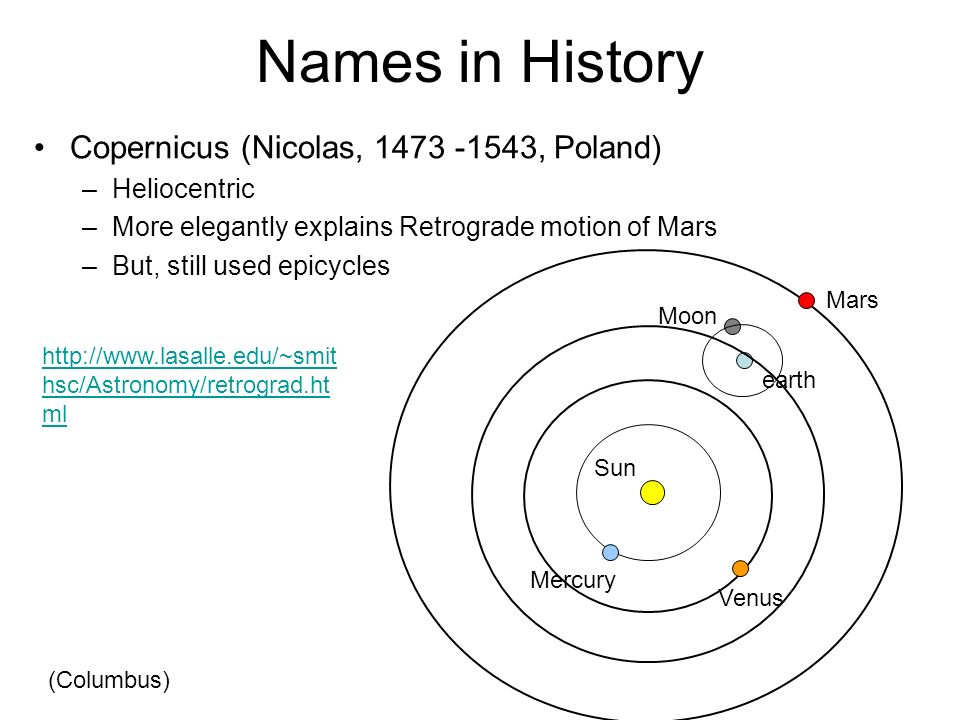Open the lasalle.edu retrograd.html hyperlink

tap(189, 385)
